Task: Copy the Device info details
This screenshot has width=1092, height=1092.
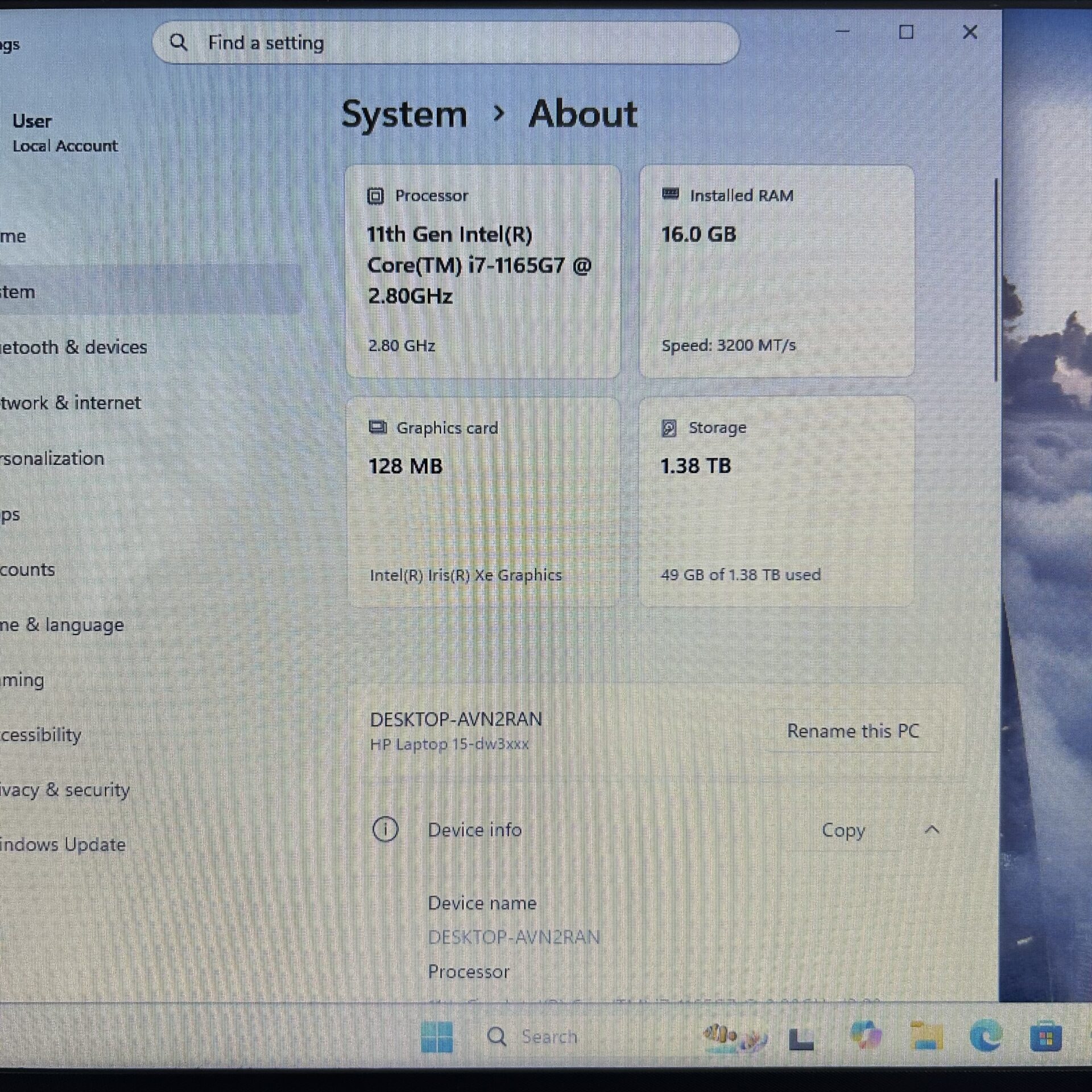Action: tap(843, 830)
